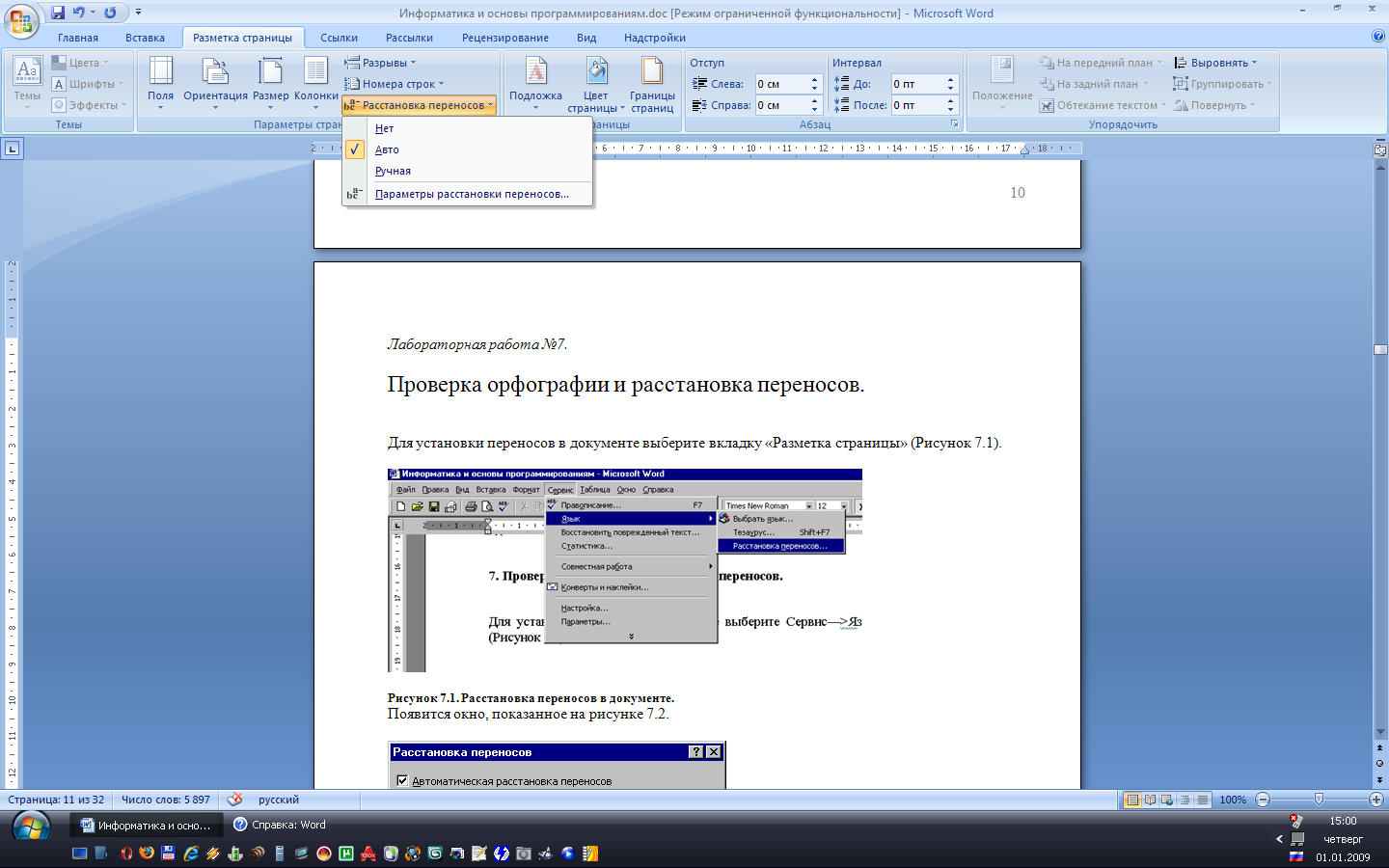
Task: Click the 100% zoom level button
Action: (1233, 800)
